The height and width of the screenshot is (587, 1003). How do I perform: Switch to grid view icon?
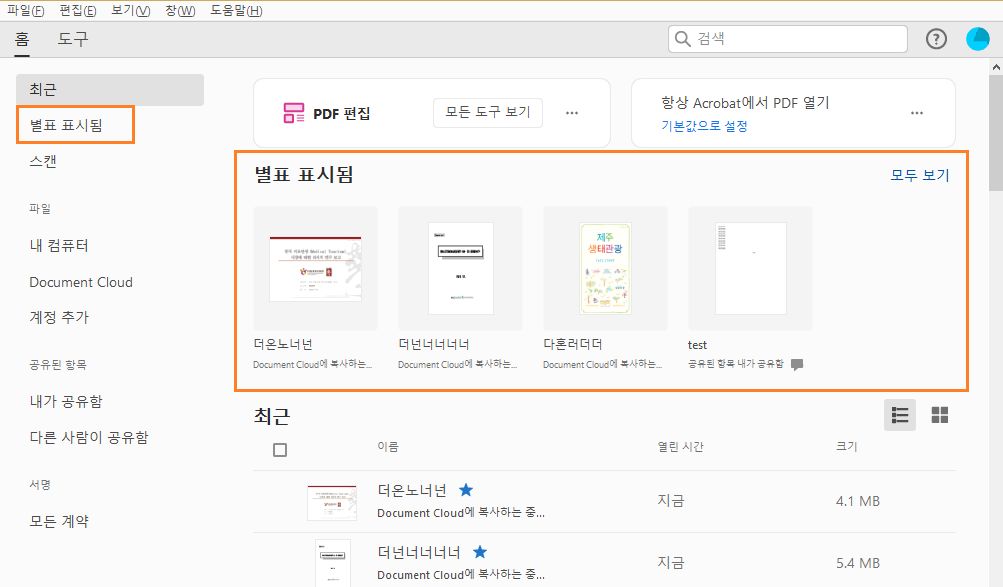coord(938,414)
